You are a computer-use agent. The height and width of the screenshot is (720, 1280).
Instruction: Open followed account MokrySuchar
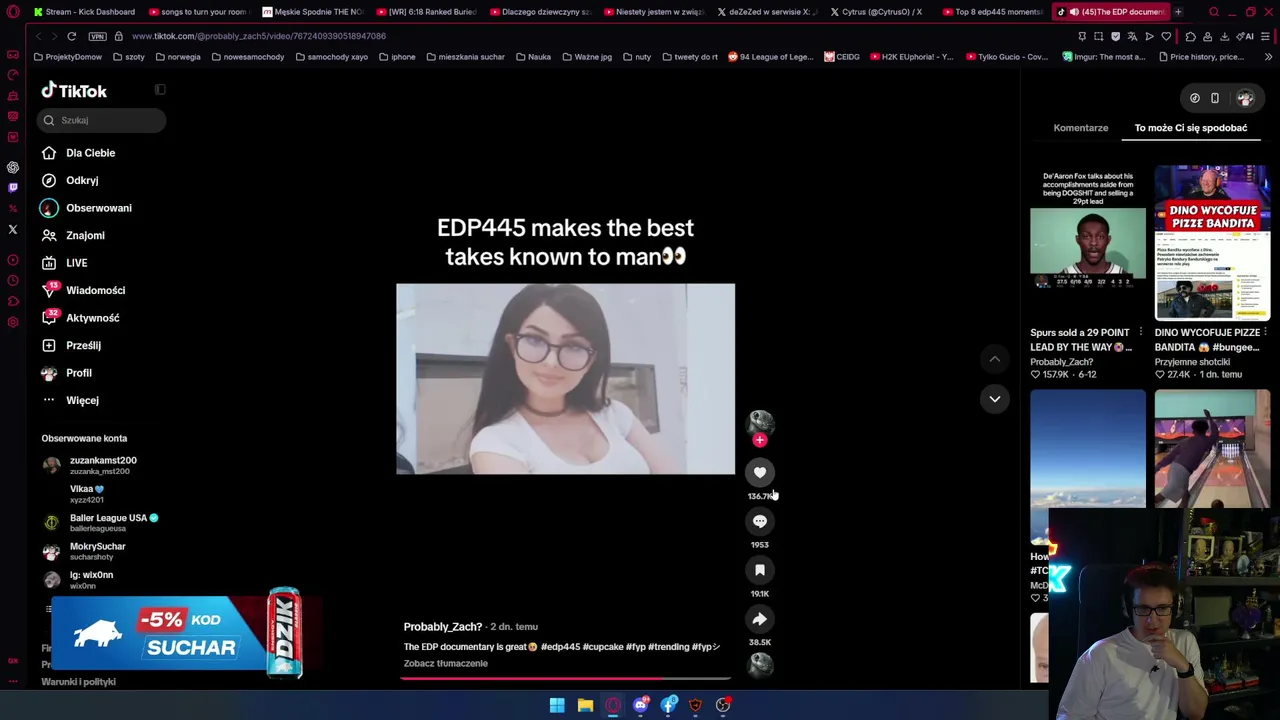click(x=84, y=551)
